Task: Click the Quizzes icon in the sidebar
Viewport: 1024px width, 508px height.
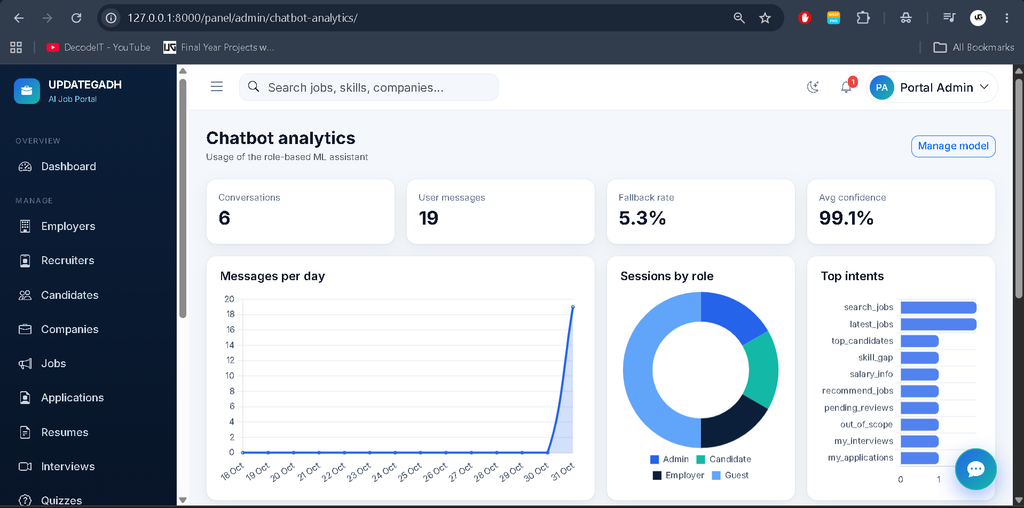Action: [25, 501]
